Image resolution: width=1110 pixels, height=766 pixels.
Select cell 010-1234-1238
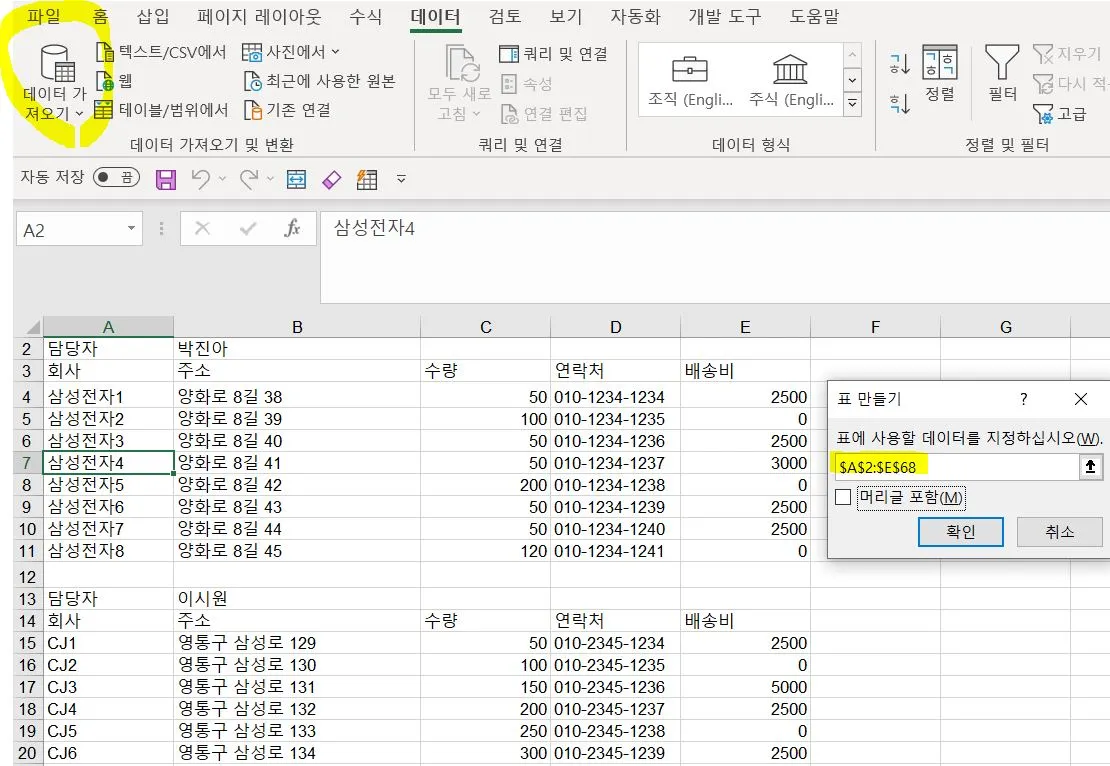pos(615,485)
